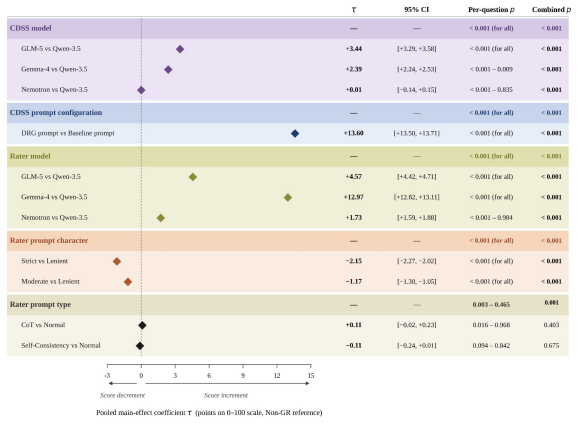The width and height of the screenshot is (577, 423).
Task: Select the CDSS prompt configuration header
Action: pyautogui.click(x=56, y=113)
